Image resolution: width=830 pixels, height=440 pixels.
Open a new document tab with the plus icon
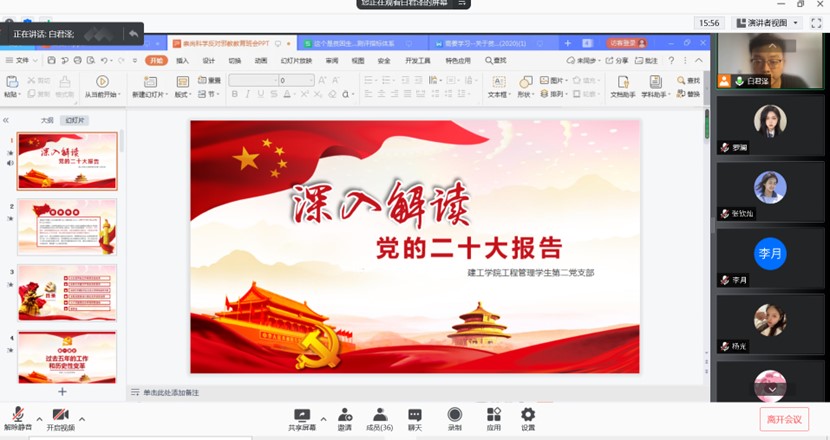pyautogui.click(x=567, y=43)
